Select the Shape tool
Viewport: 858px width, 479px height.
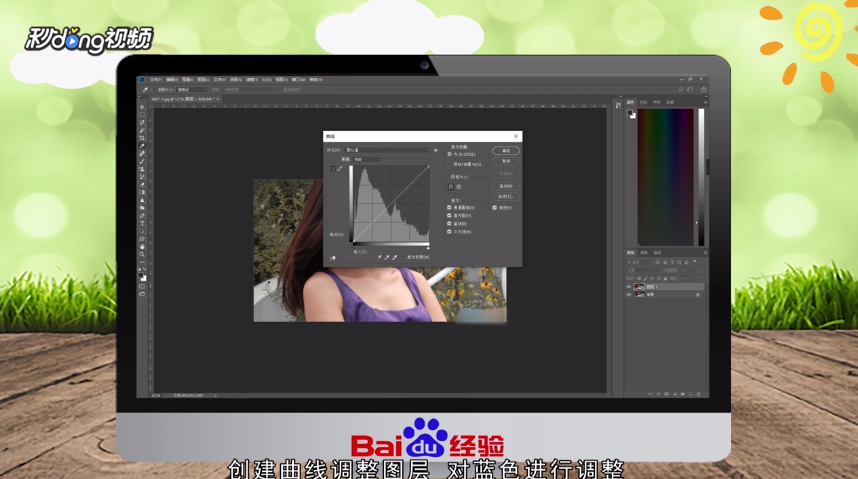pos(142,239)
